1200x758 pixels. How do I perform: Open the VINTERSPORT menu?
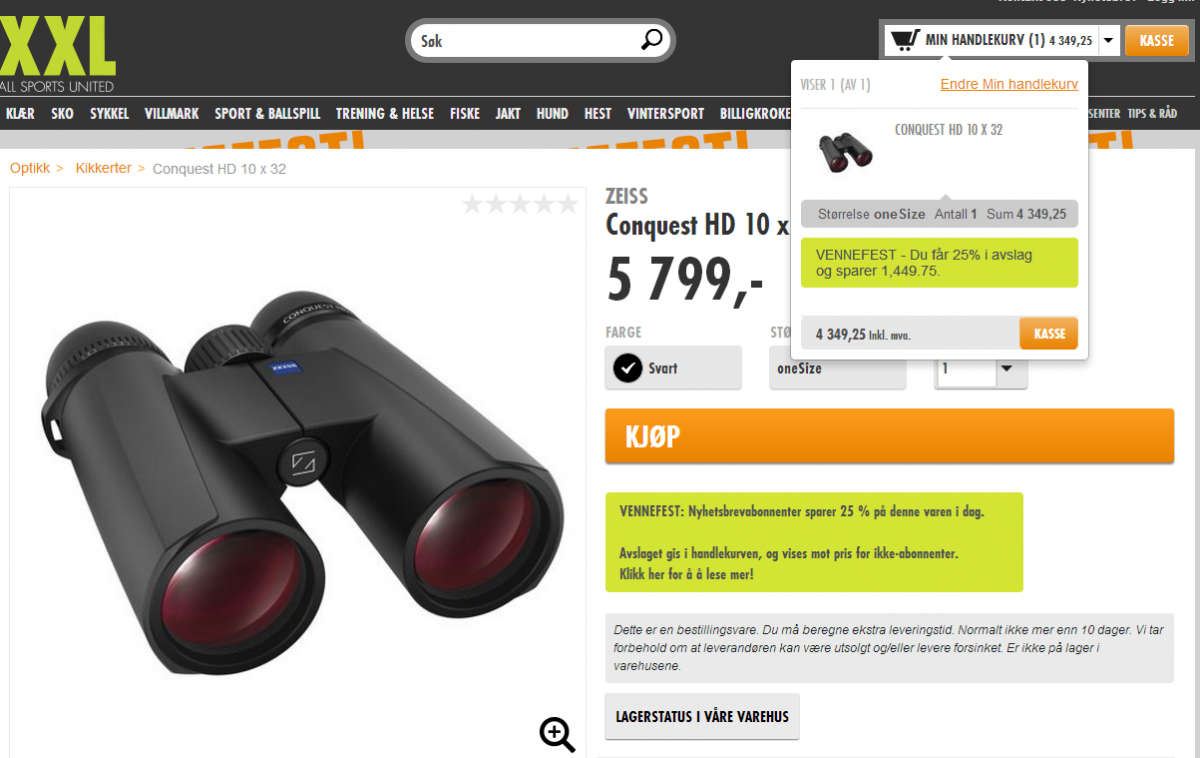click(x=666, y=114)
